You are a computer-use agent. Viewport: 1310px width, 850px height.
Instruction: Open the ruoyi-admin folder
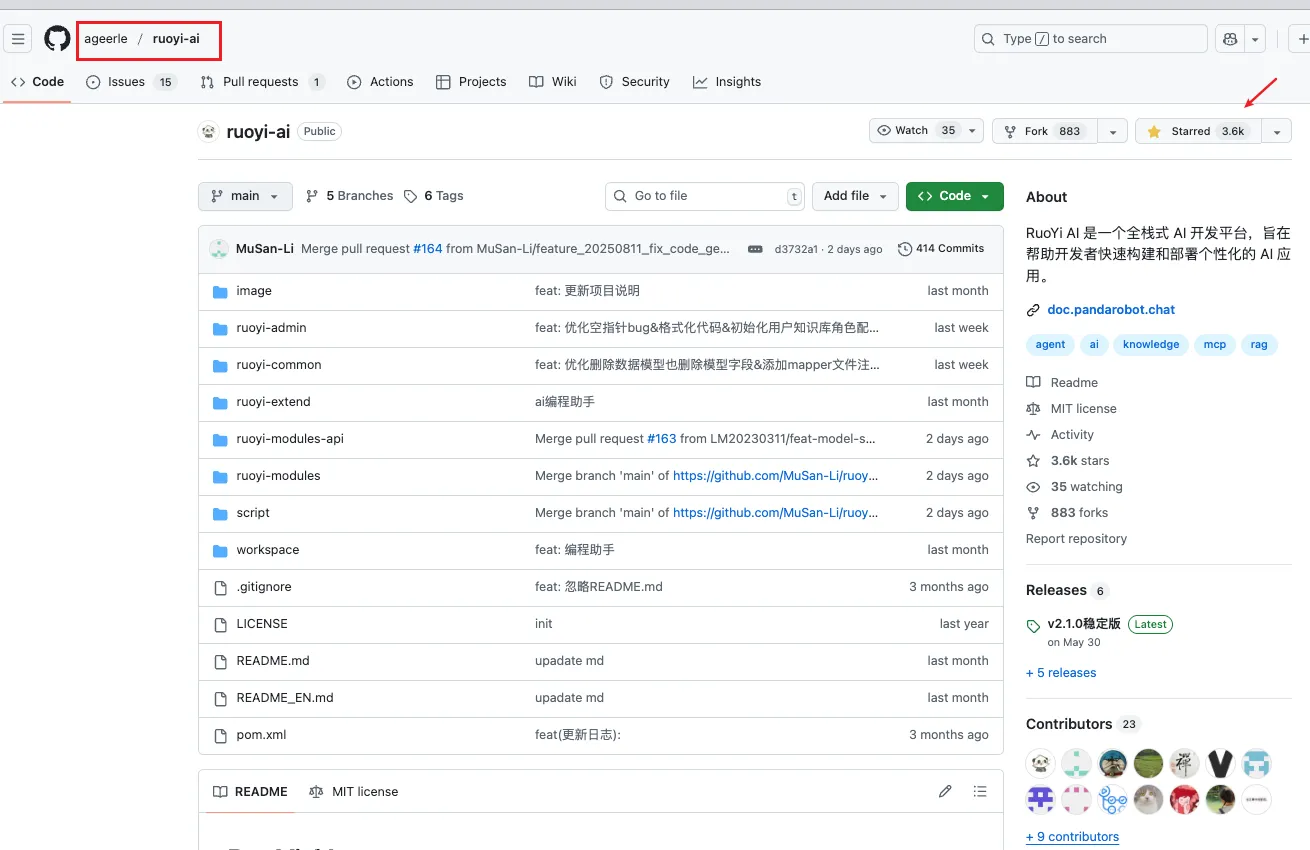pyautogui.click(x=271, y=328)
